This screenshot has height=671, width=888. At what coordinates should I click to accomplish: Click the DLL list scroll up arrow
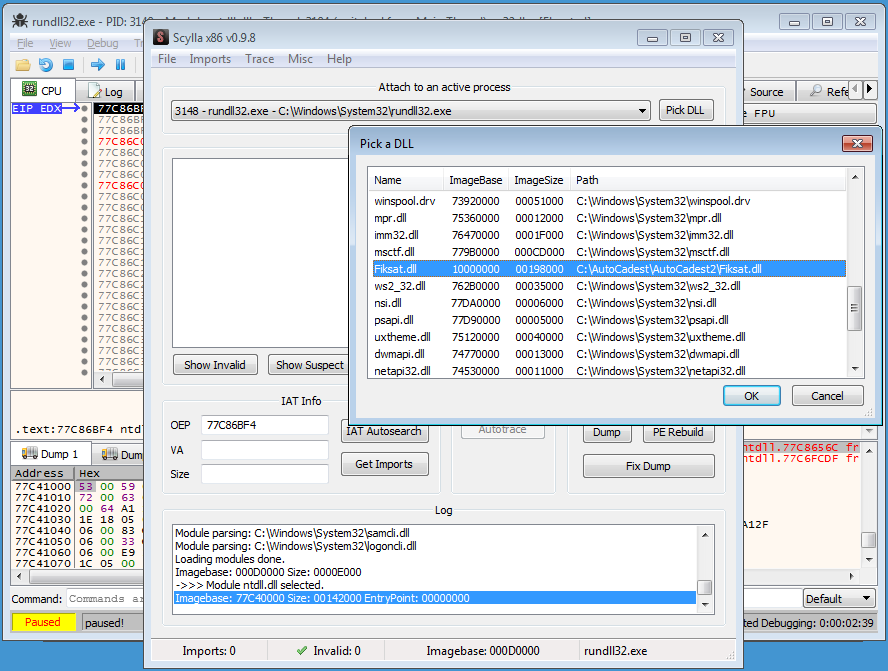pyautogui.click(x=855, y=177)
